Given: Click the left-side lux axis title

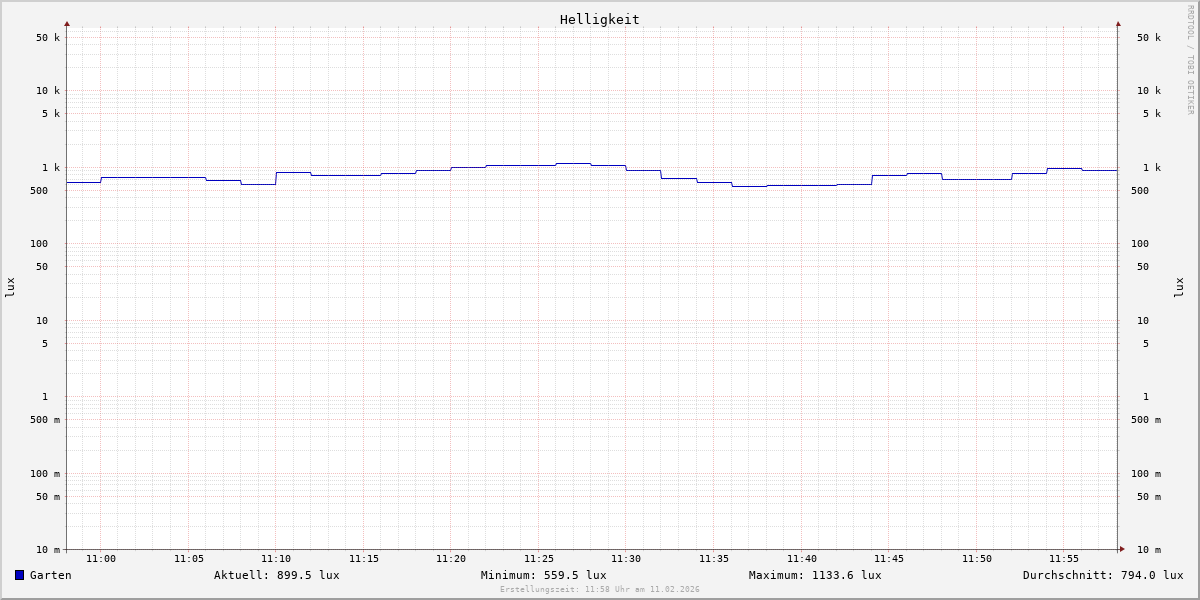Looking at the screenshot, I should [10, 287].
